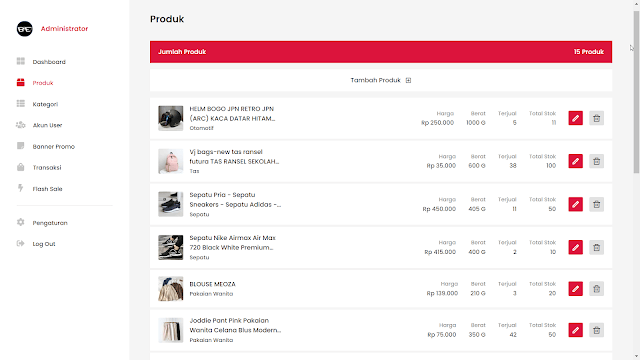The width and height of the screenshot is (640, 360).
Task: Click the Banner Promo icon
Action: click(20, 146)
